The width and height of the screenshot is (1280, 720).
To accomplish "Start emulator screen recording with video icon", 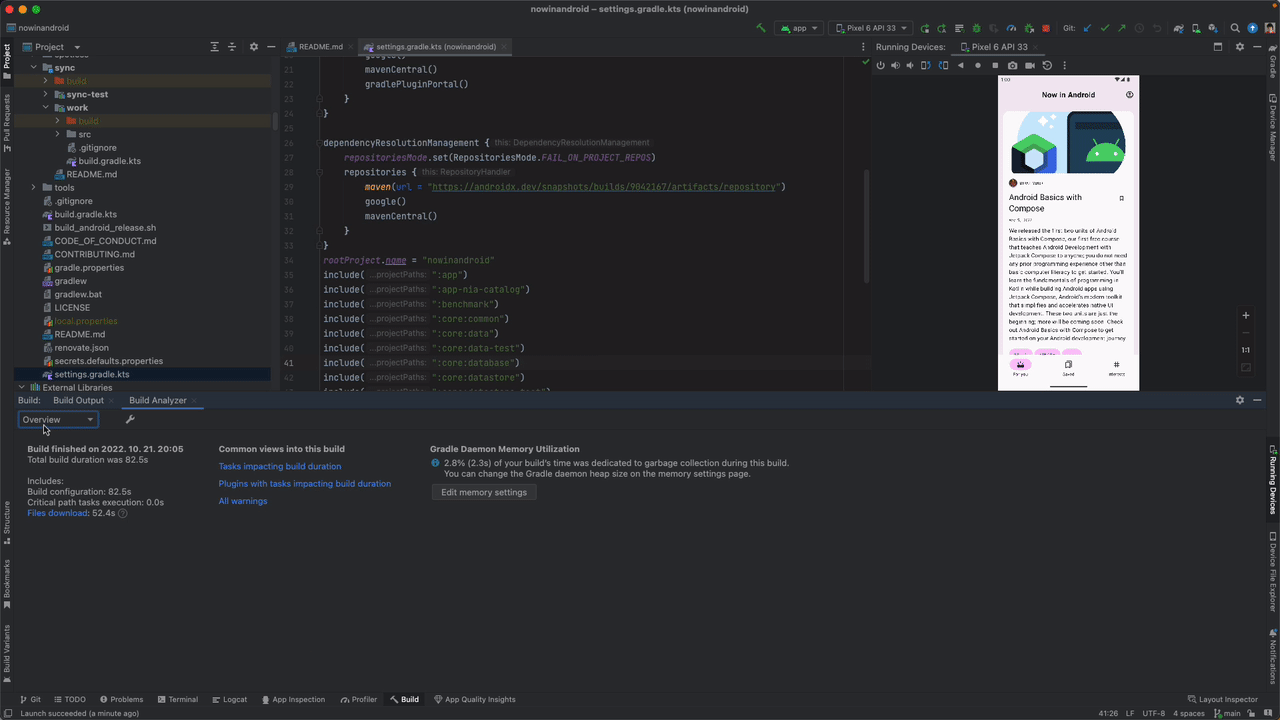I will (x=1030, y=66).
